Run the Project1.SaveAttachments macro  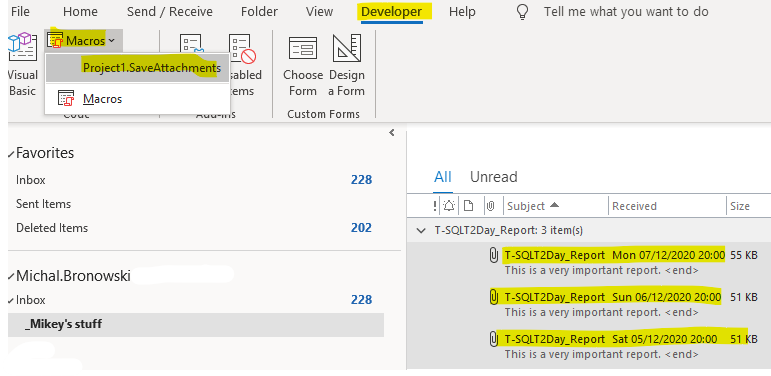[x=138, y=68]
